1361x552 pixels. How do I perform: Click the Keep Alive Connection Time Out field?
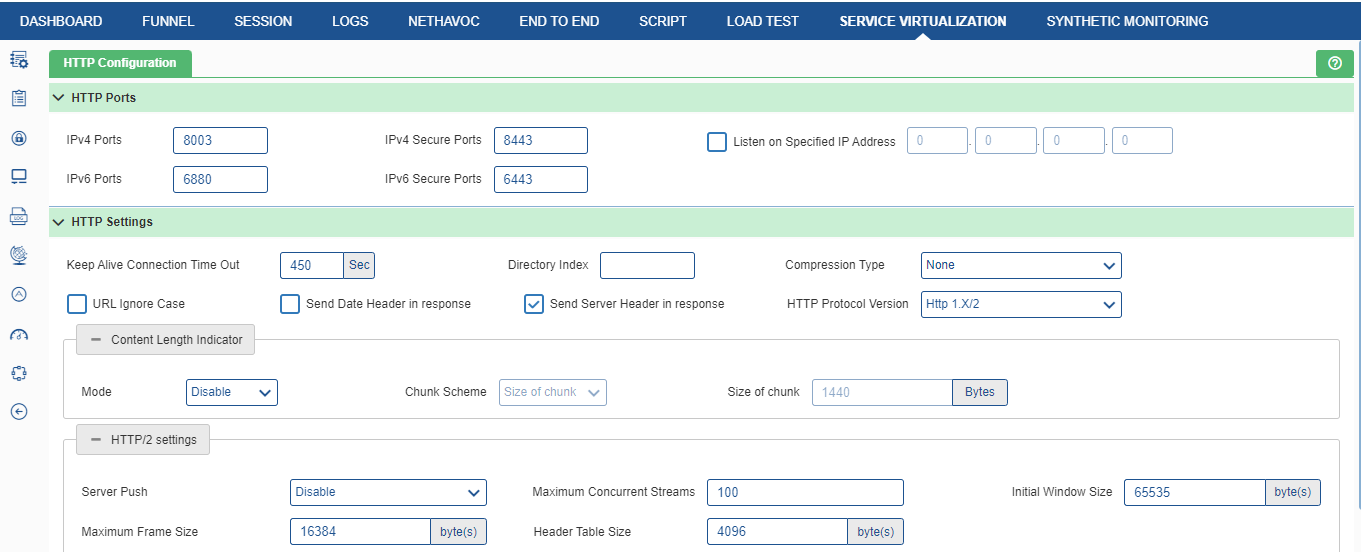[x=312, y=265]
